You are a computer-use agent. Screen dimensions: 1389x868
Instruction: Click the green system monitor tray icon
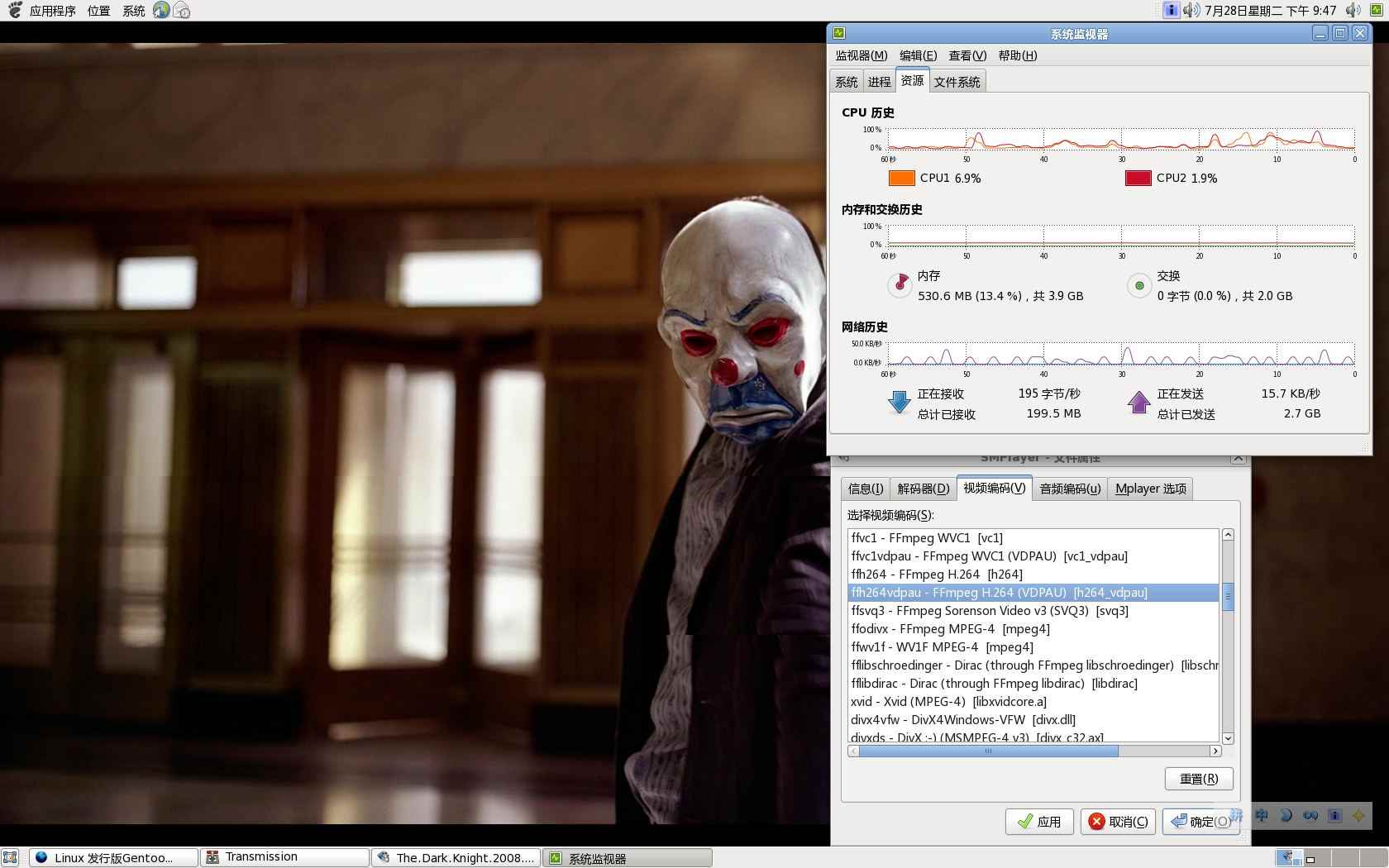coord(1375,10)
